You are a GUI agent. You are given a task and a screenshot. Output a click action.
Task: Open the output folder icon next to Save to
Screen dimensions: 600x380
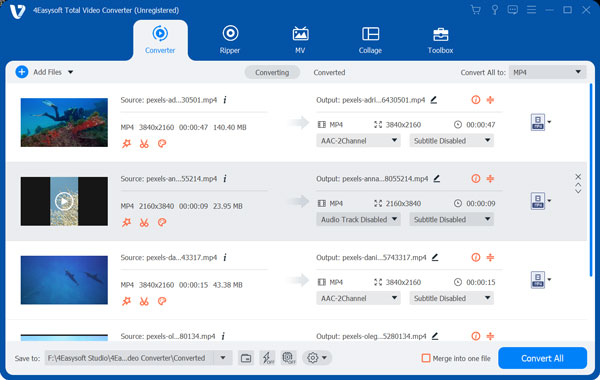pos(246,358)
